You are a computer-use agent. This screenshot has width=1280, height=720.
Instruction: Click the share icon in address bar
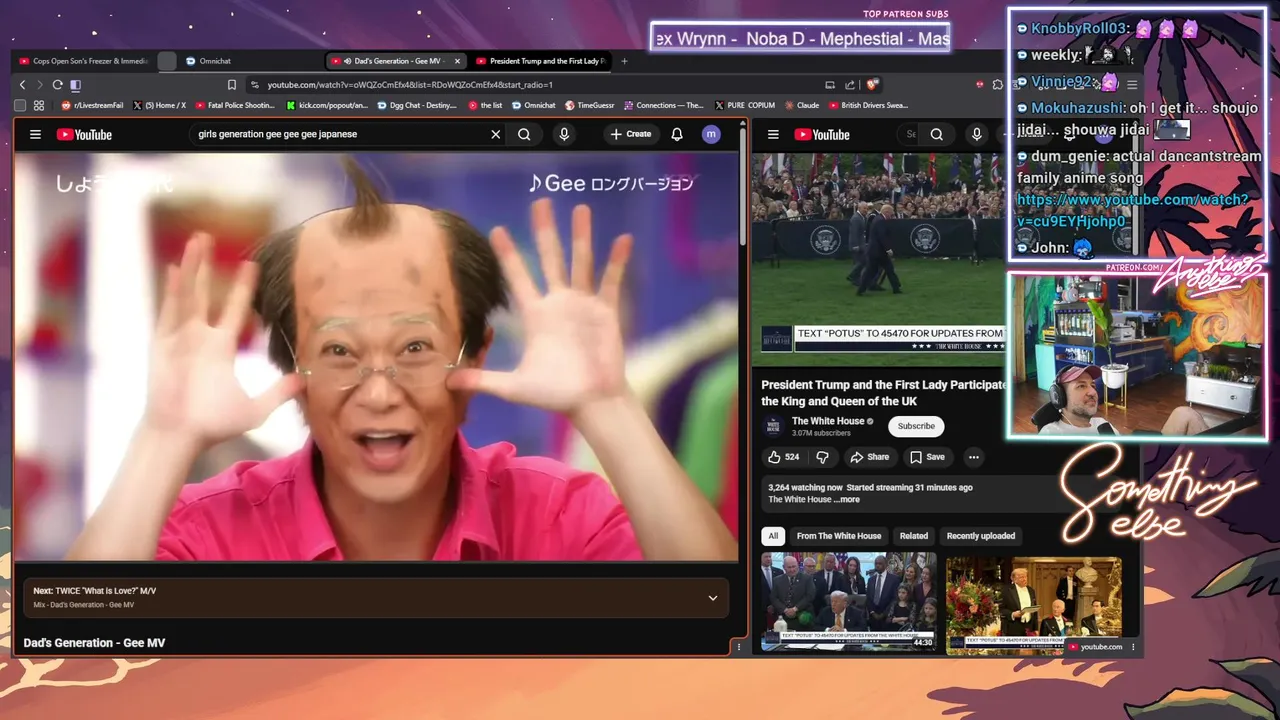point(850,85)
